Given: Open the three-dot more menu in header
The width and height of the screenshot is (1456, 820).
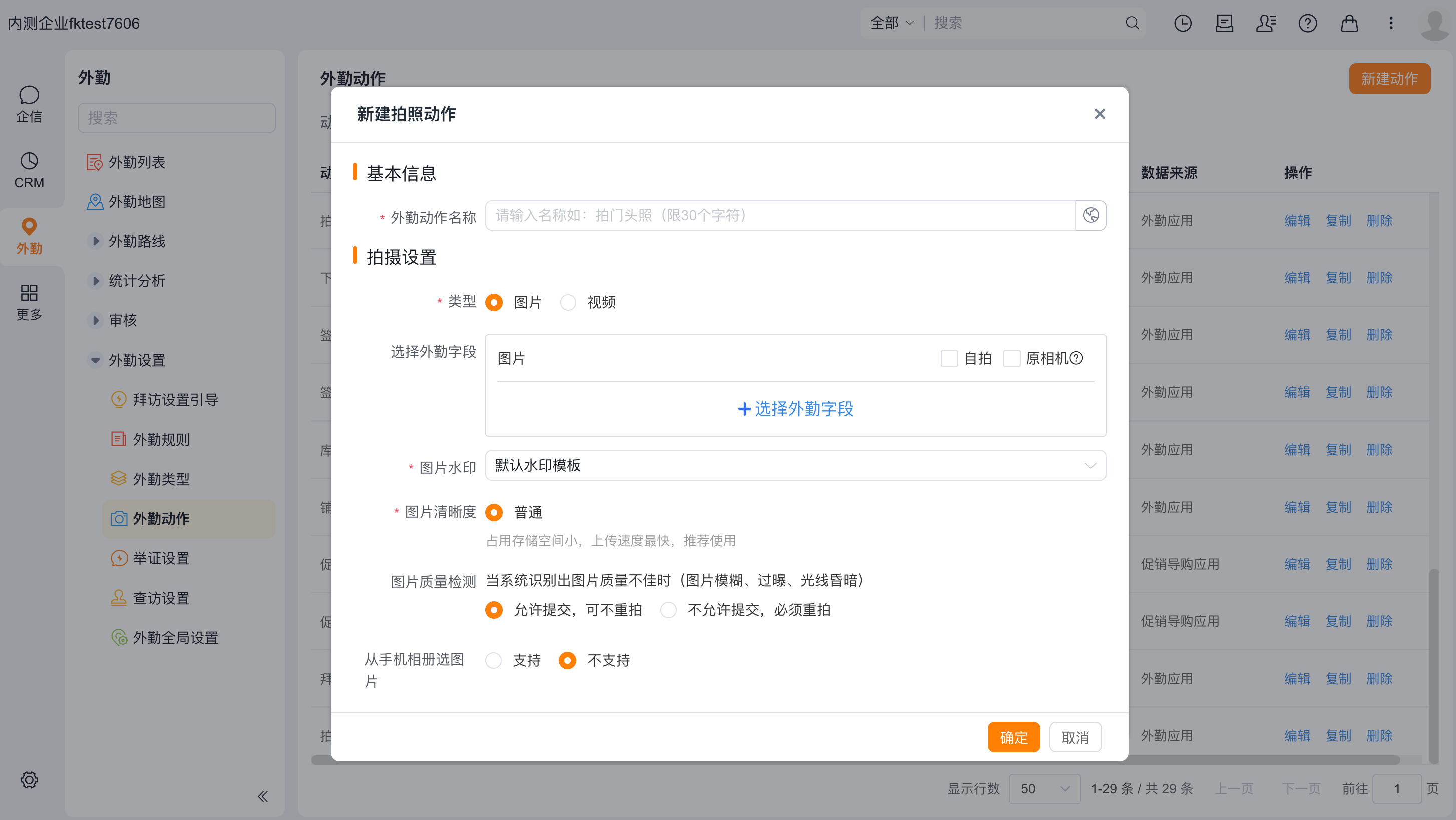Looking at the screenshot, I should tap(1391, 23).
